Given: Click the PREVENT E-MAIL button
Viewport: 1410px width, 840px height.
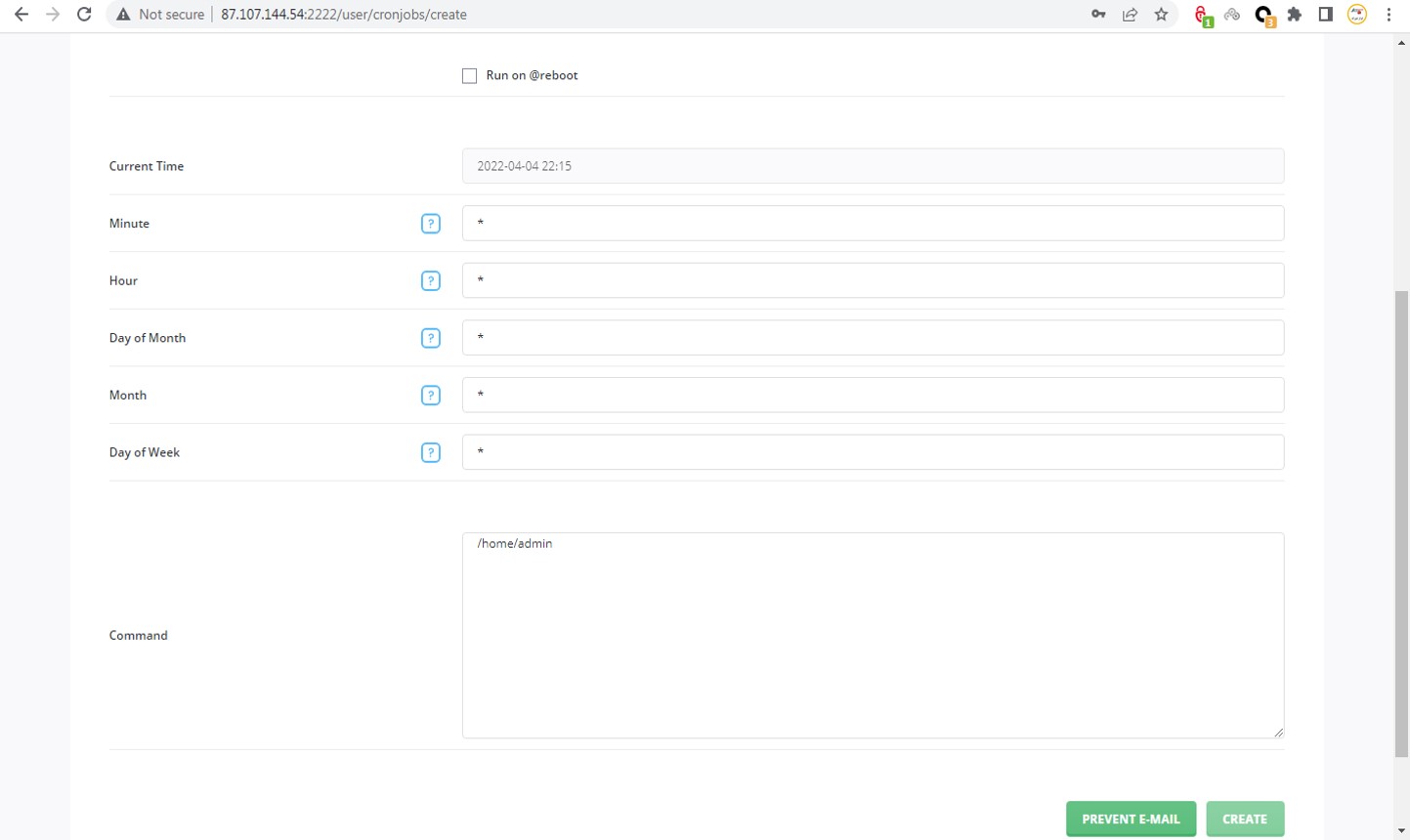Looking at the screenshot, I should click(1131, 819).
